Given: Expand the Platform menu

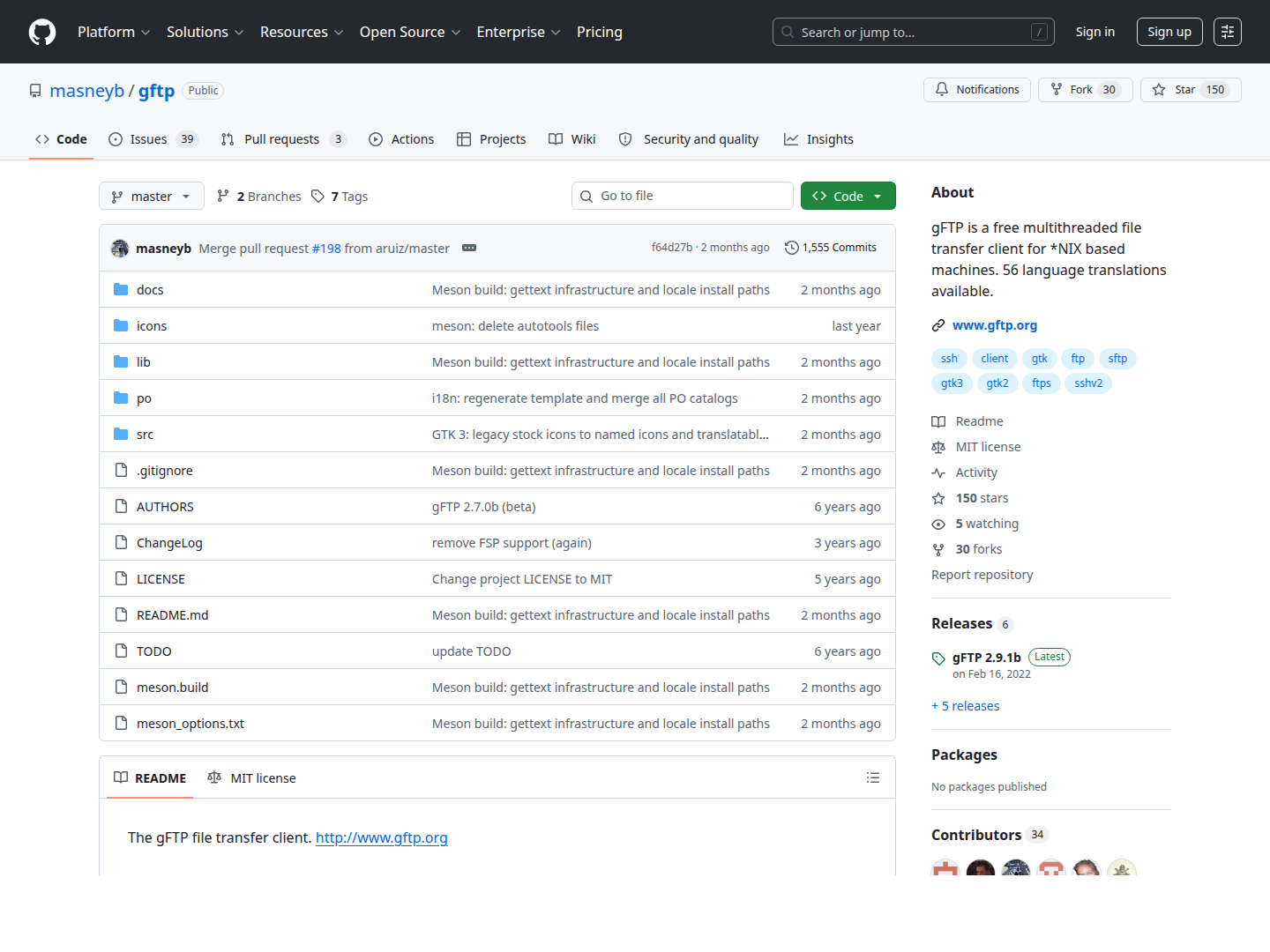Looking at the screenshot, I should [114, 32].
